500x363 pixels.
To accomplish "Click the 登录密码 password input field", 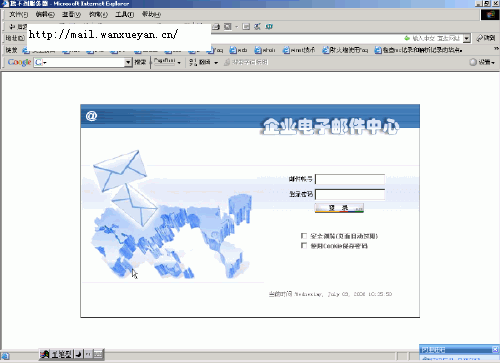I will [350, 194].
